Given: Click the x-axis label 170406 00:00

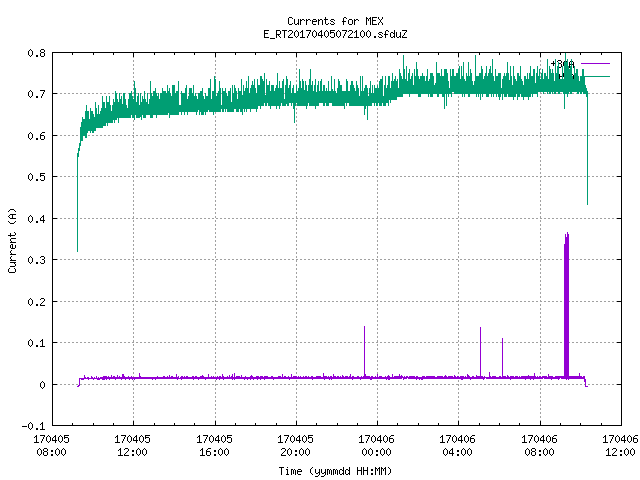Looking at the screenshot, I should (376, 446).
